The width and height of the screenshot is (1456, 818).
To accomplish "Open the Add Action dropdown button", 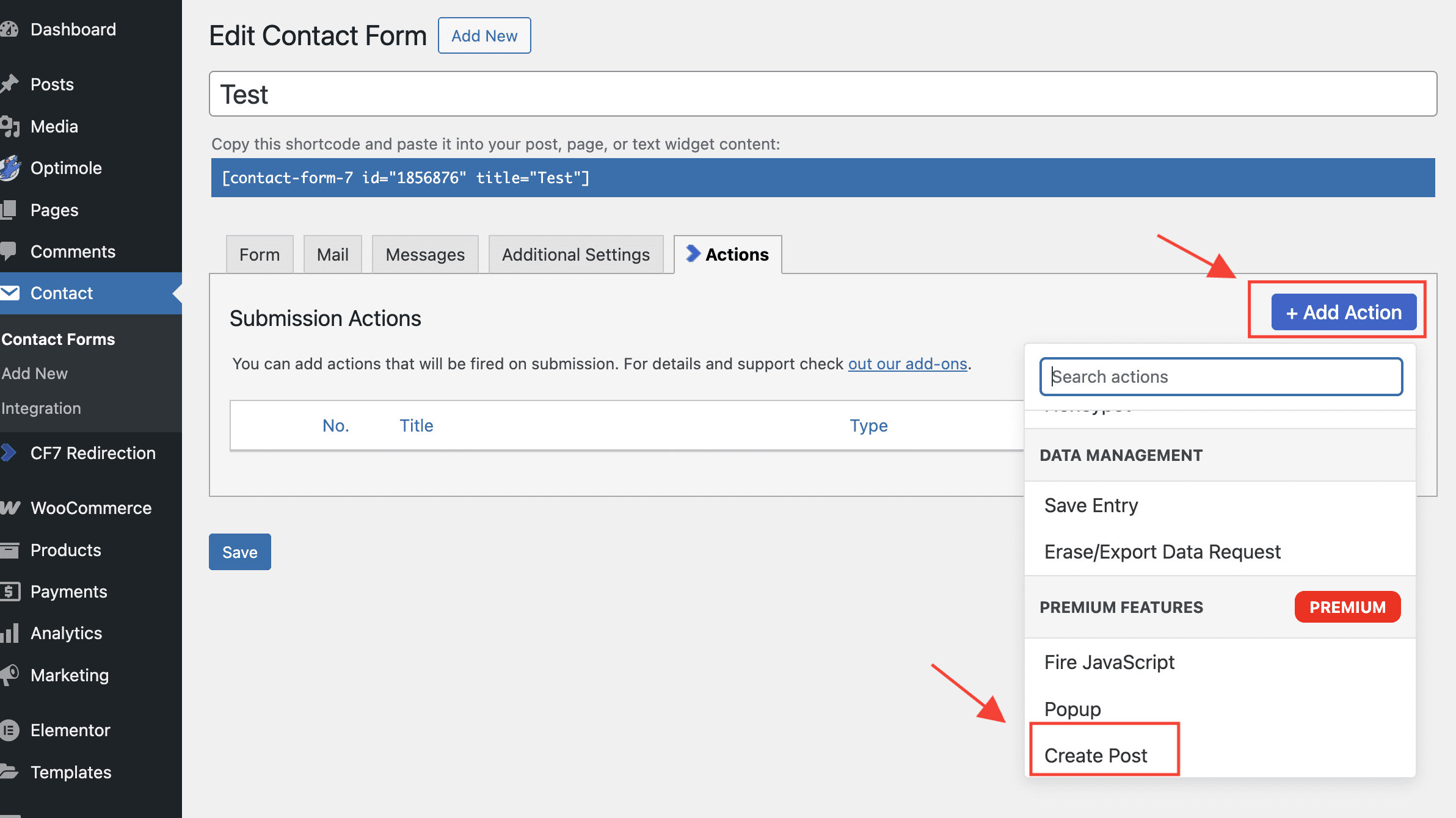I will point(1344,312).
